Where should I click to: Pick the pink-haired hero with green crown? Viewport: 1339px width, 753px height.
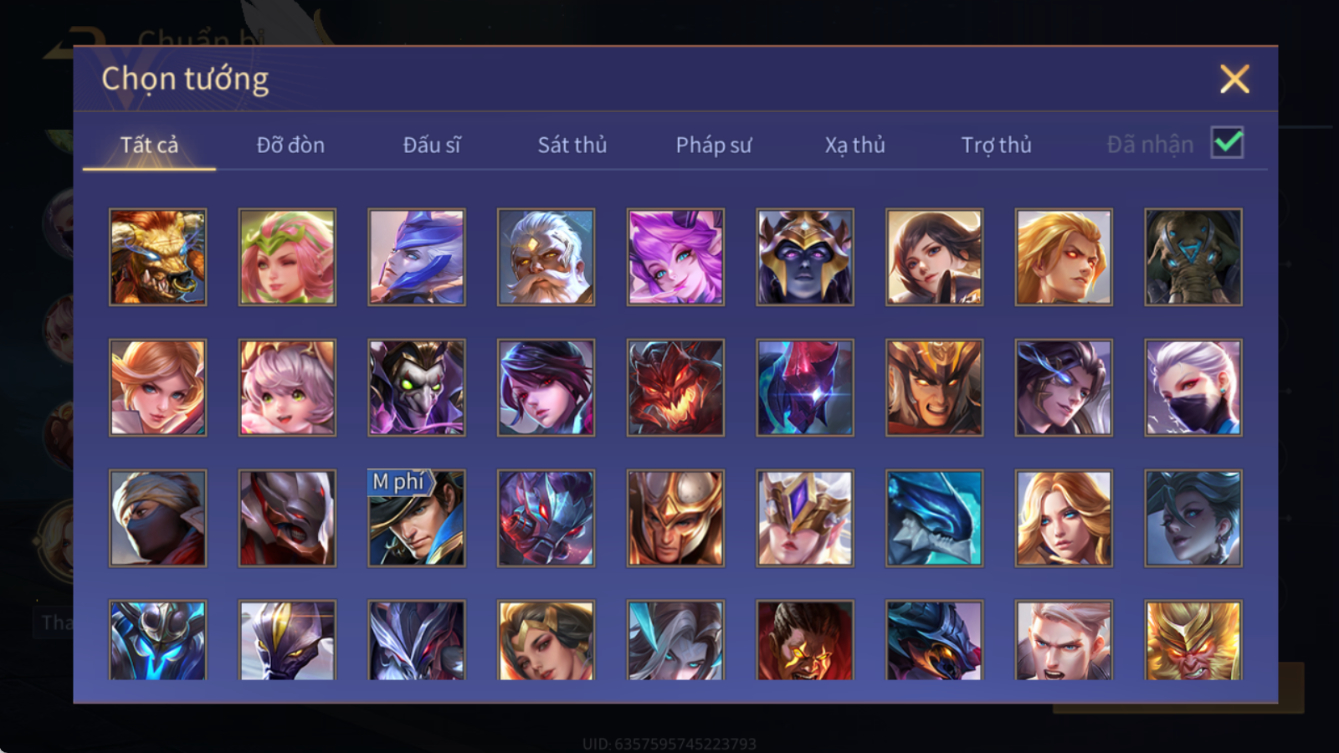[x=287, y=257]
